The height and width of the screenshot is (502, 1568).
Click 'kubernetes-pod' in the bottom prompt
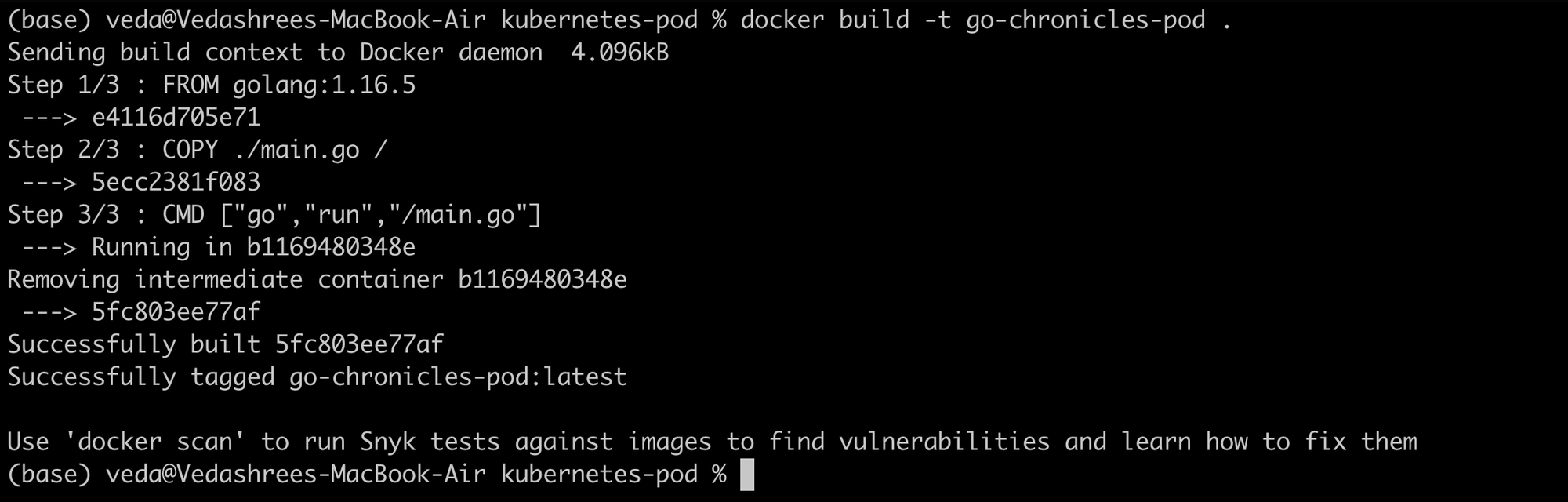coord(599,475)
